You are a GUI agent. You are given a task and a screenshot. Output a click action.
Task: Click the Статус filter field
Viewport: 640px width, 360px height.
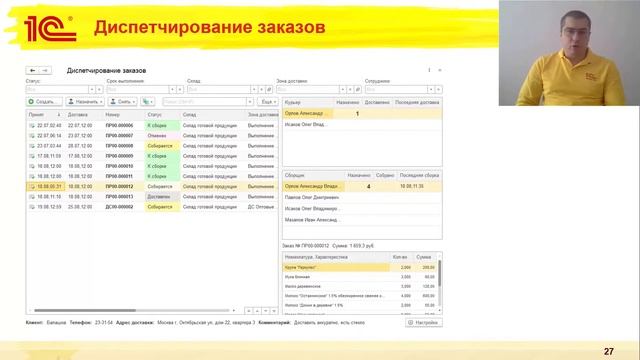pos(57,89)
